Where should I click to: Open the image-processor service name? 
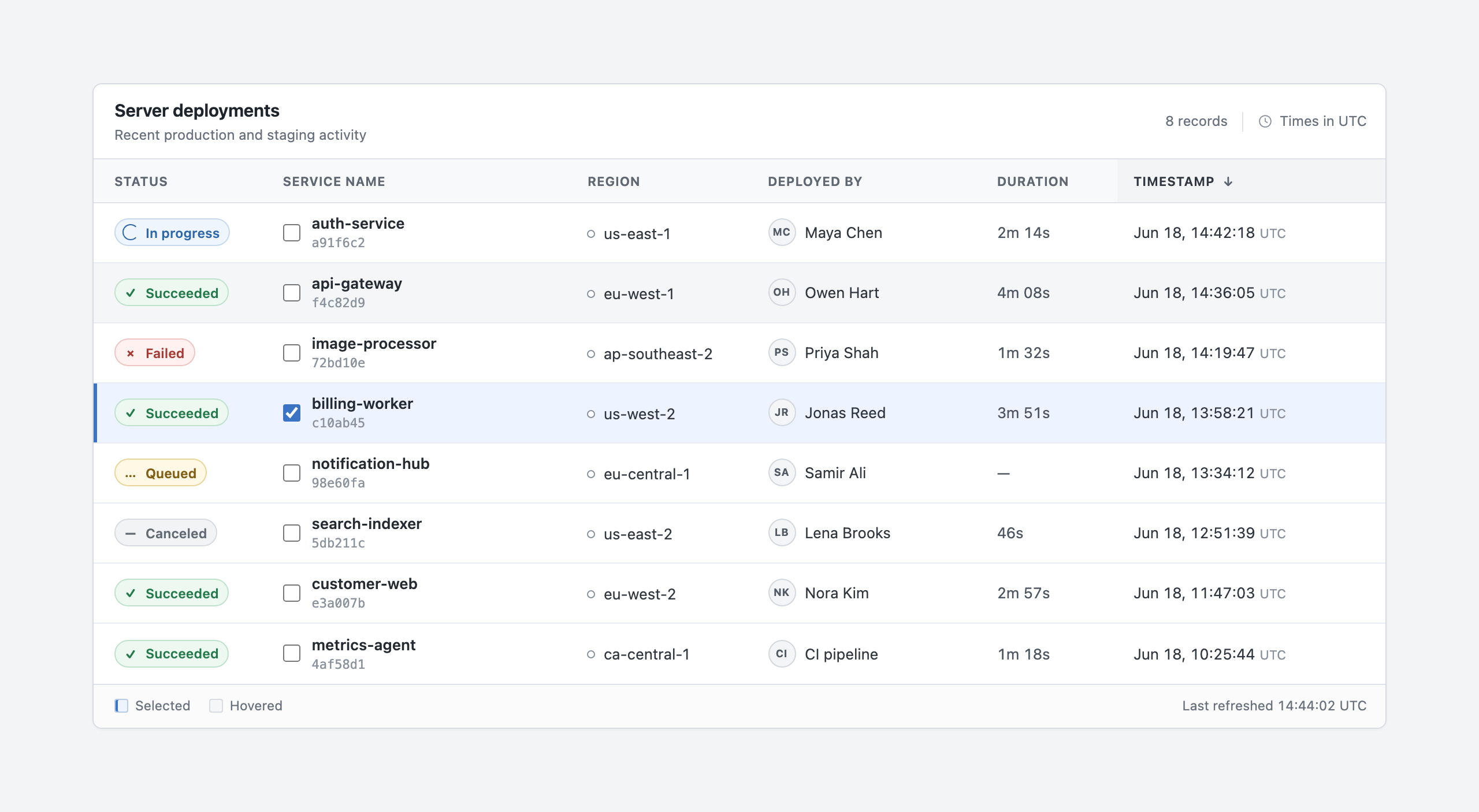tap(374, 344)
